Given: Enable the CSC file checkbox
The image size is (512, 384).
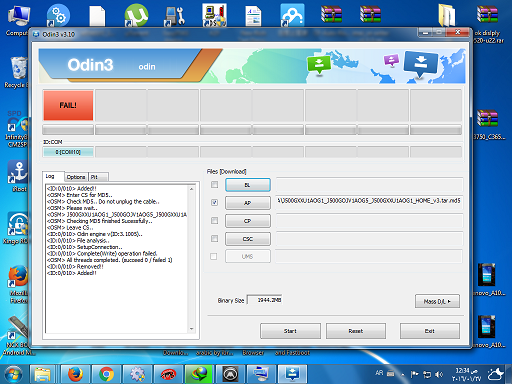Looking at the screenshot, I should click(214, 239).
